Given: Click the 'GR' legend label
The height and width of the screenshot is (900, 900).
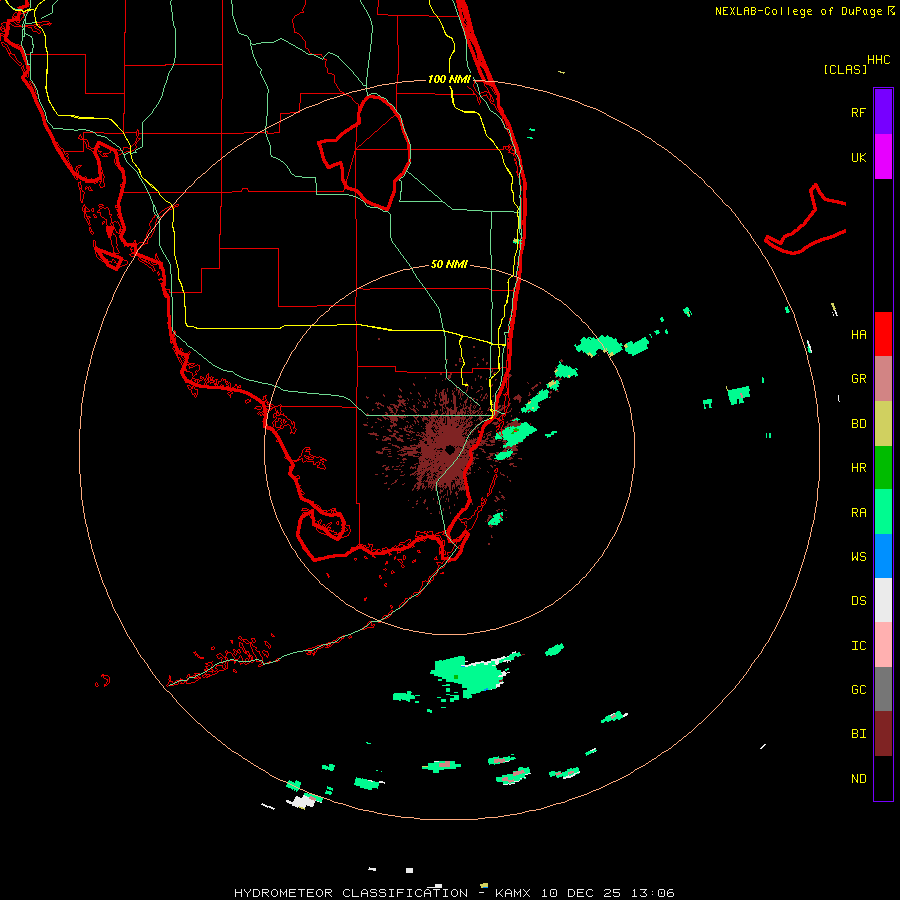Looking at the screenshot, I should click(858, 379).
